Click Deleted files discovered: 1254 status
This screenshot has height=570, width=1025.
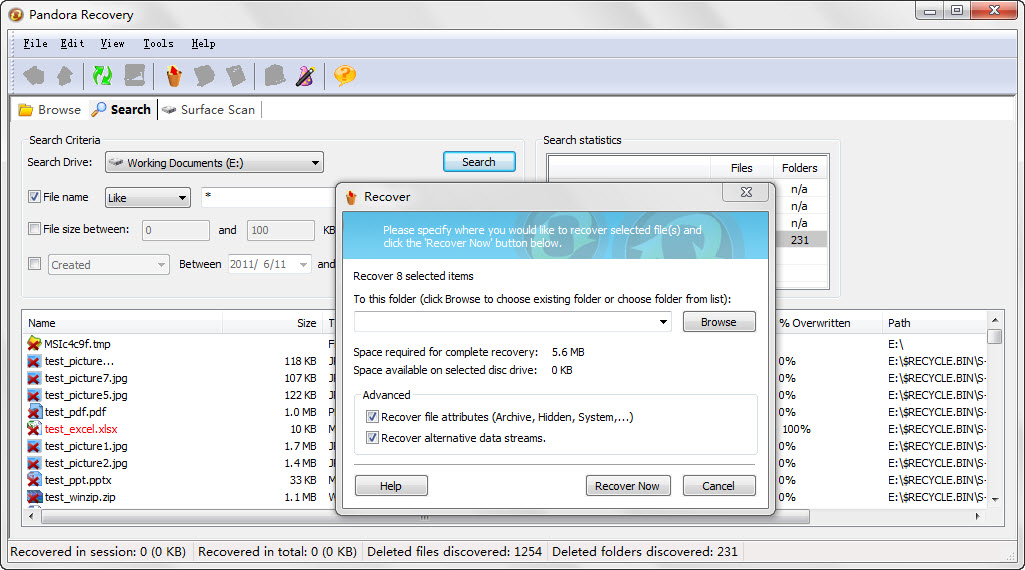(x=454, y=552)
